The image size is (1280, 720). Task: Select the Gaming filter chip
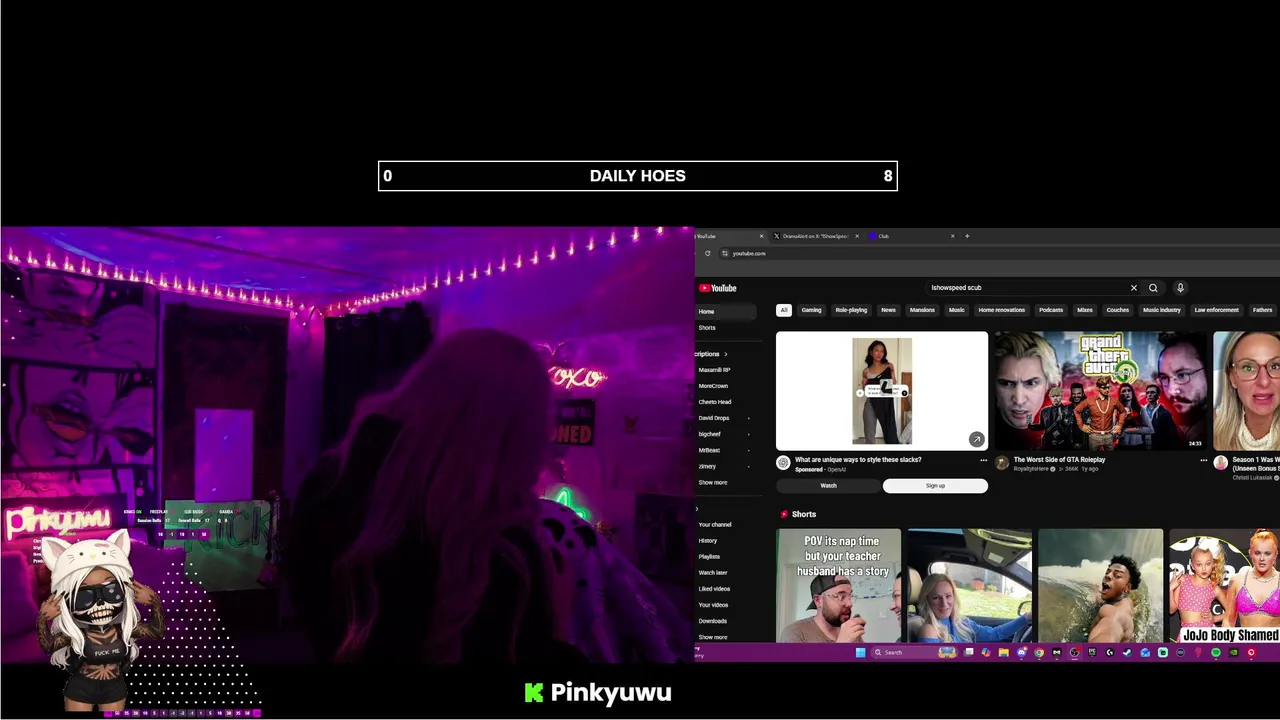click(x=811, y=310)
